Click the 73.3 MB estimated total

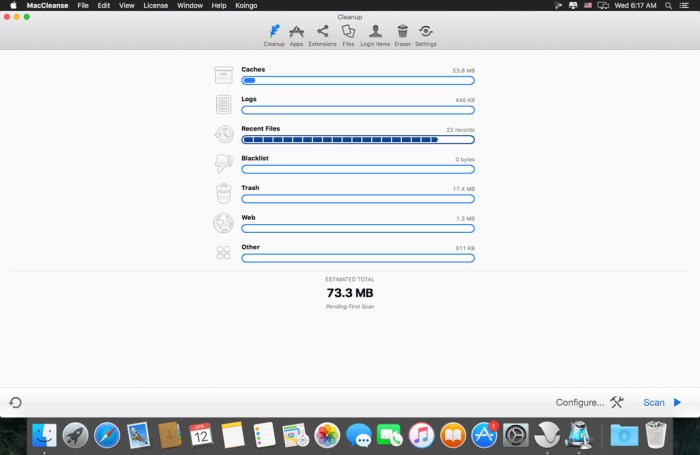tap(350, 293)
